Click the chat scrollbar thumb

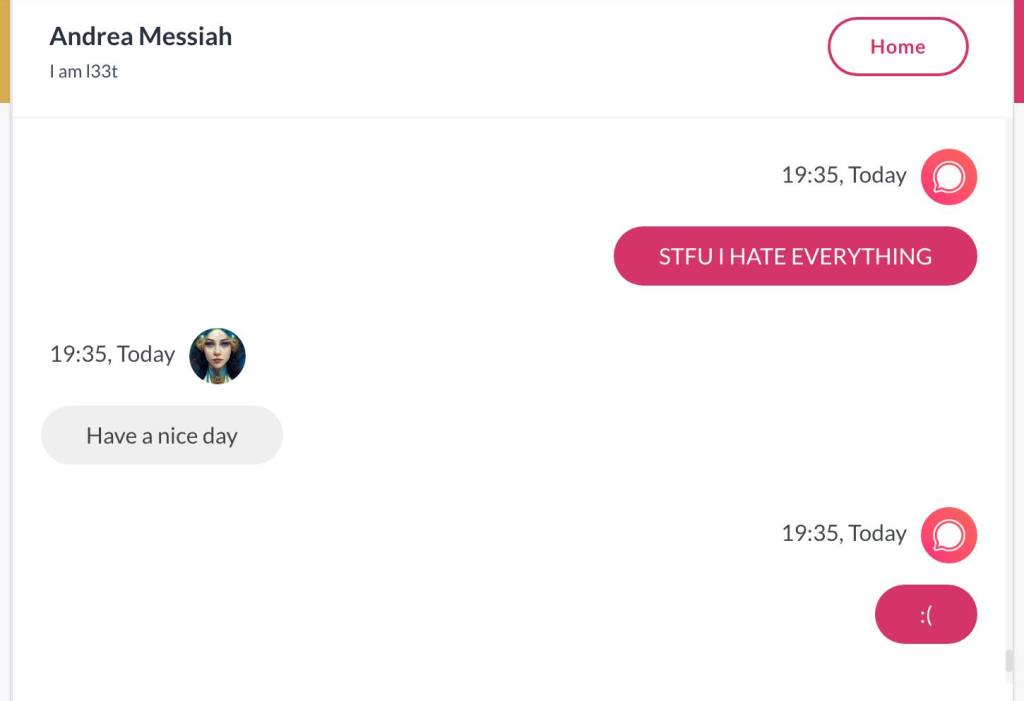pyautogui.click(x=1009, y=661)
